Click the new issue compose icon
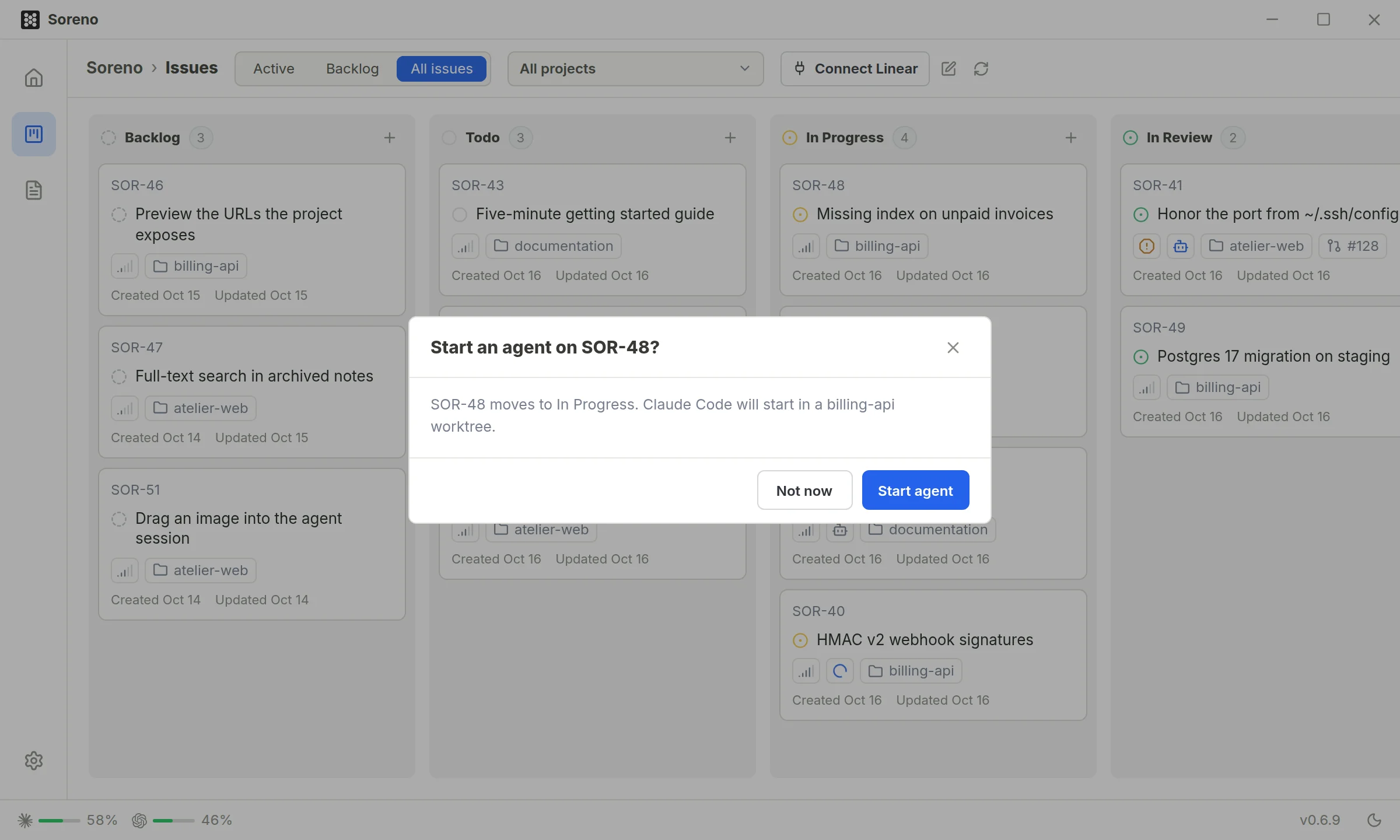The width and height of the screenshot is (1400, 840). tap(949, 69)
